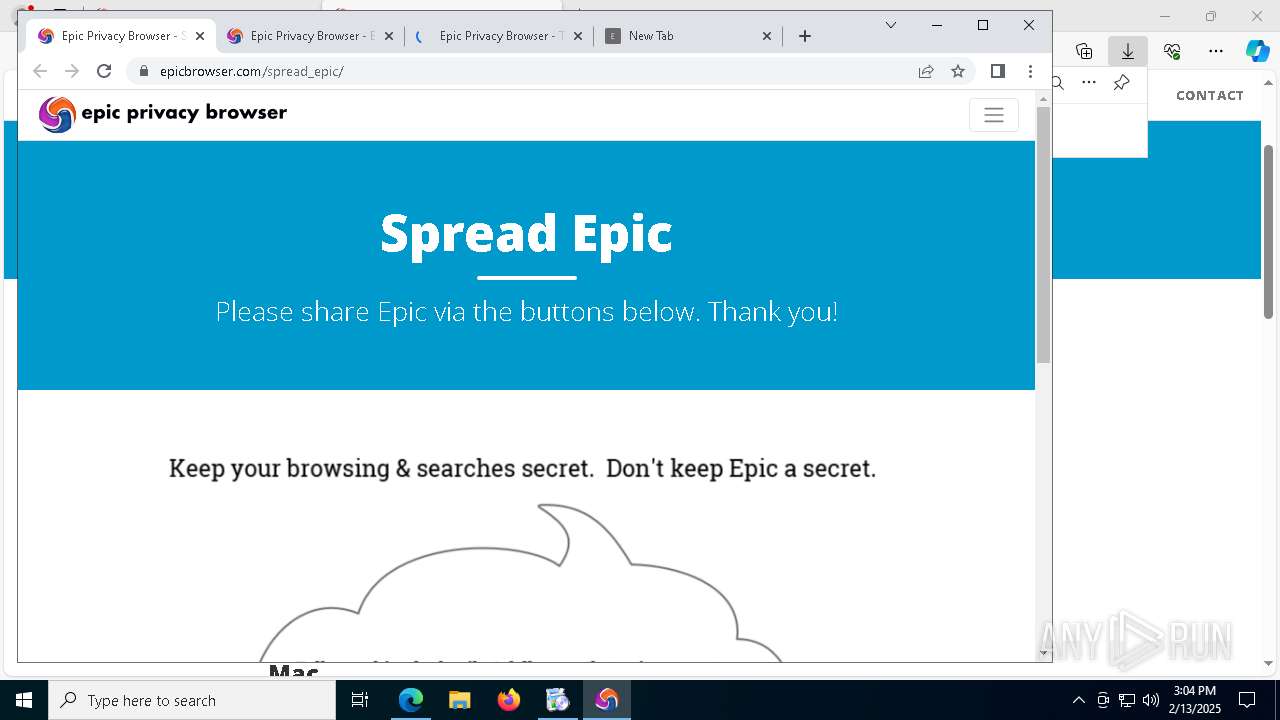This screenshot has width=1280, height=720.
Task: Open the clock and calendar flyout
Action: pos(1197,700)
